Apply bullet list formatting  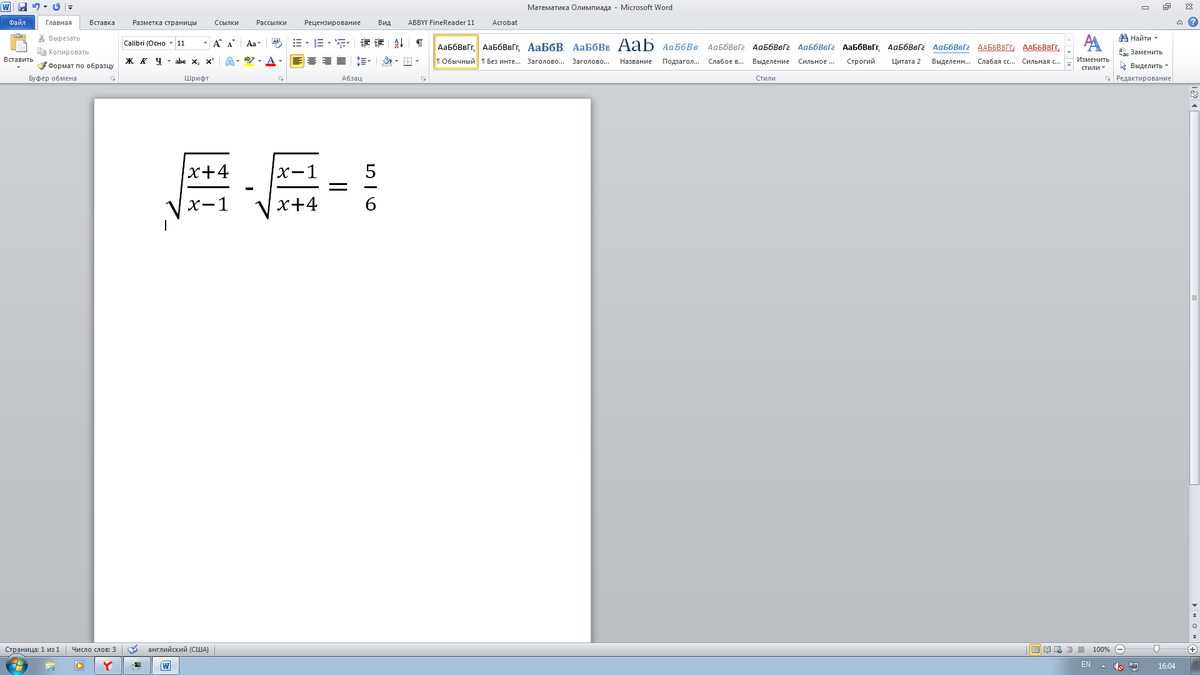coord(297,43)
